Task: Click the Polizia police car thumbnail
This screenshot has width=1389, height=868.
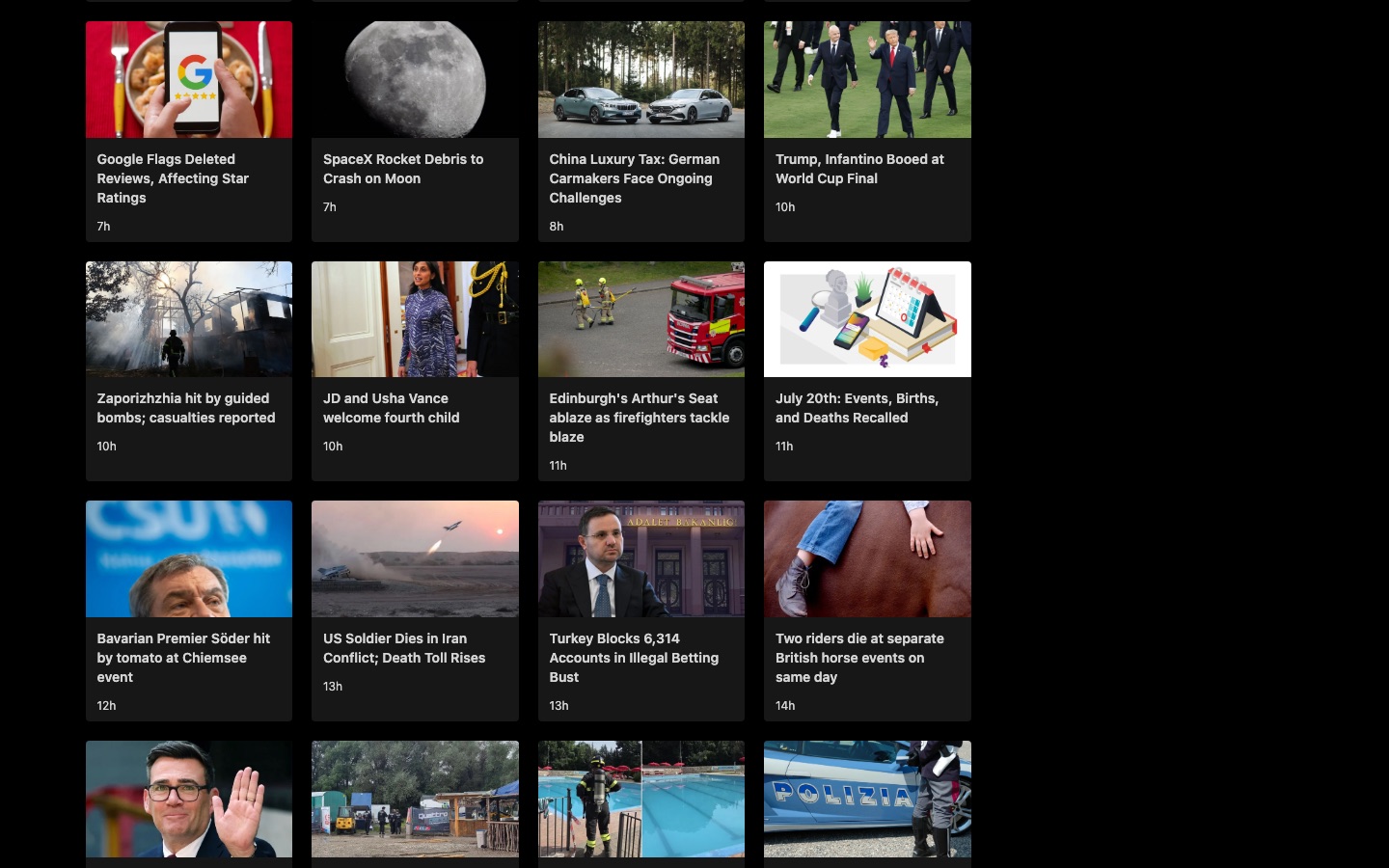Action: [x=867, y=799]
